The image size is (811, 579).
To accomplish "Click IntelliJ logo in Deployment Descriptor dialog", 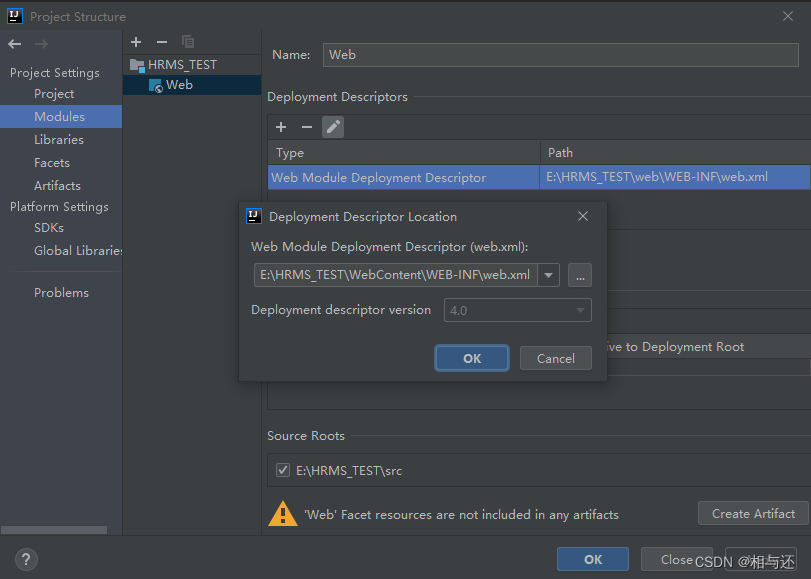I will [x=253, y=216].
